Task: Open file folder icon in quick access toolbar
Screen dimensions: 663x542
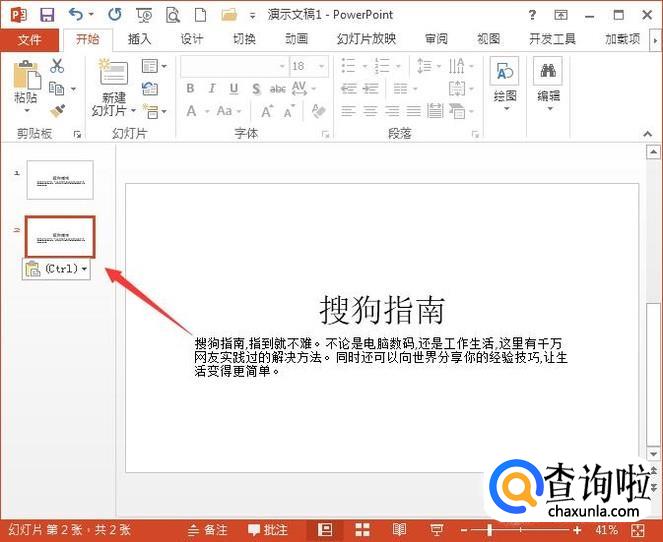Action: tap(229, 15)
